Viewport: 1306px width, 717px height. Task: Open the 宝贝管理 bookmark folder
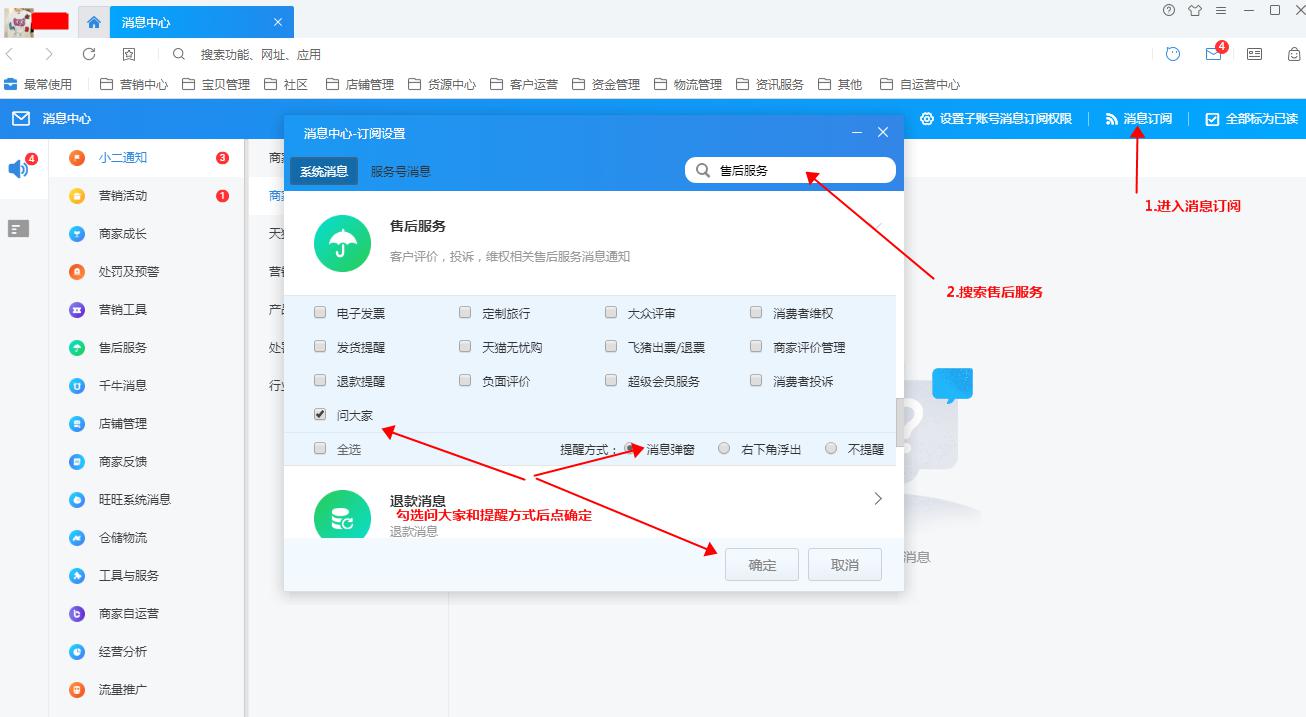(216, 84)
